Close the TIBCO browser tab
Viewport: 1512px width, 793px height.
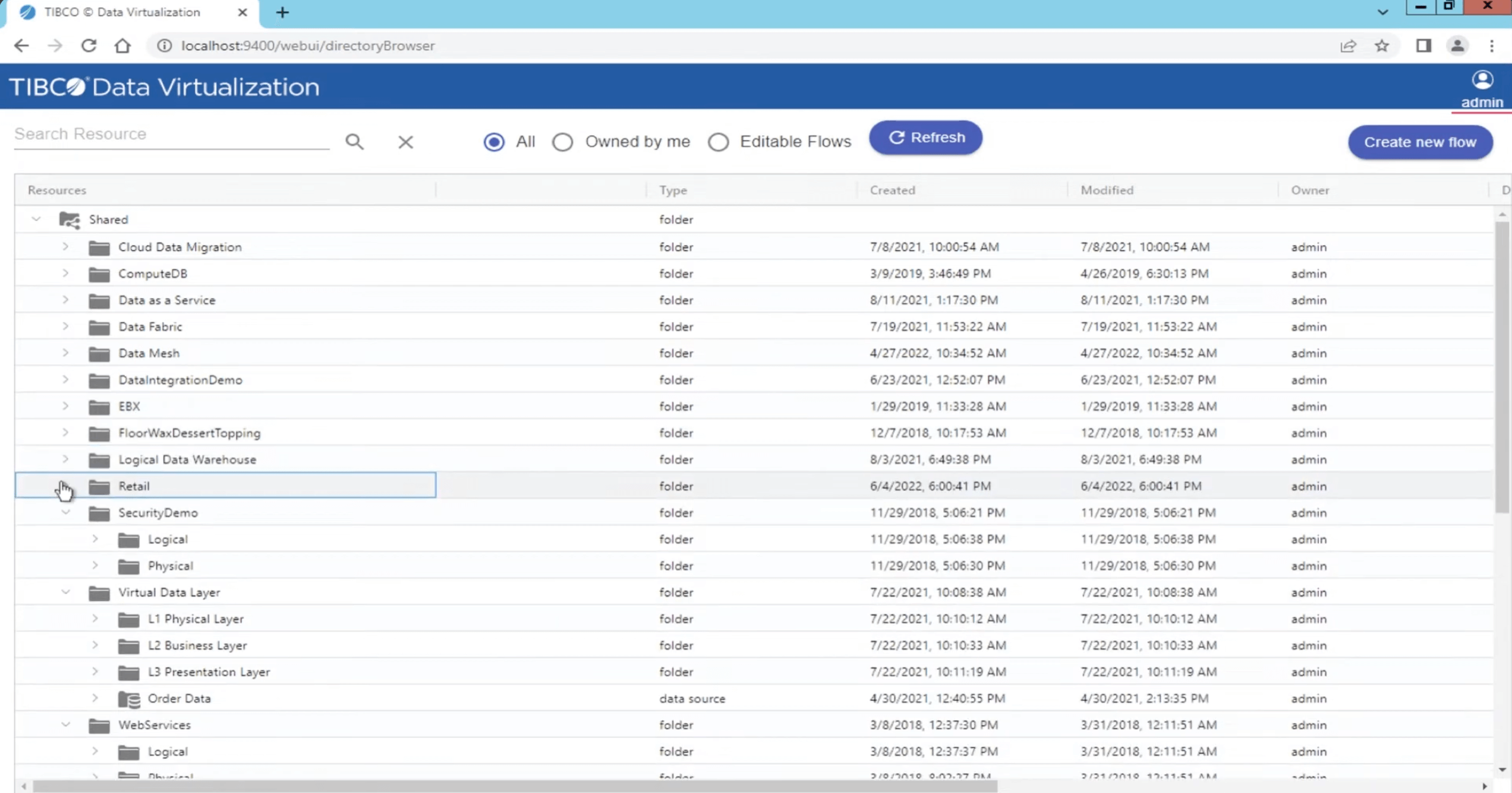[242, 12]
